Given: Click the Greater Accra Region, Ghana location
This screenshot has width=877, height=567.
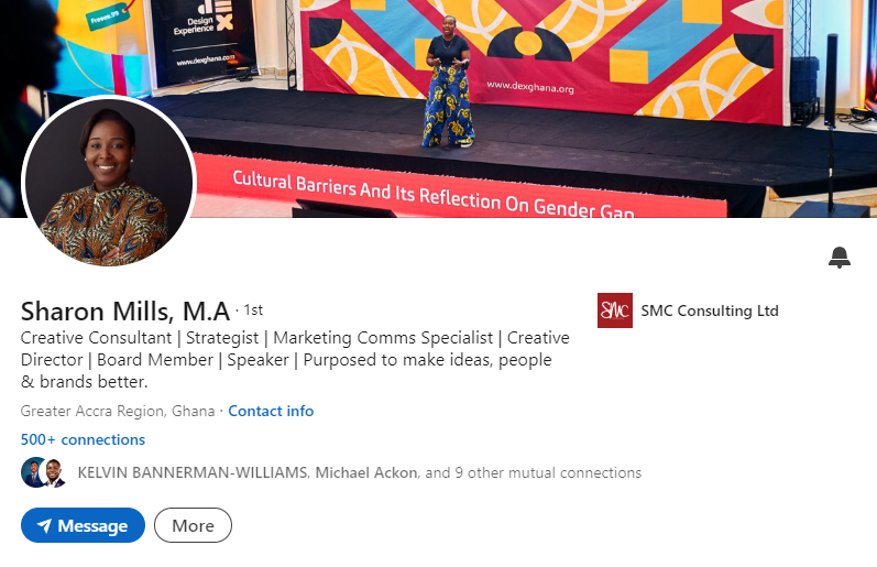Looking at the screenshot, I should click(x=117, y=411).
